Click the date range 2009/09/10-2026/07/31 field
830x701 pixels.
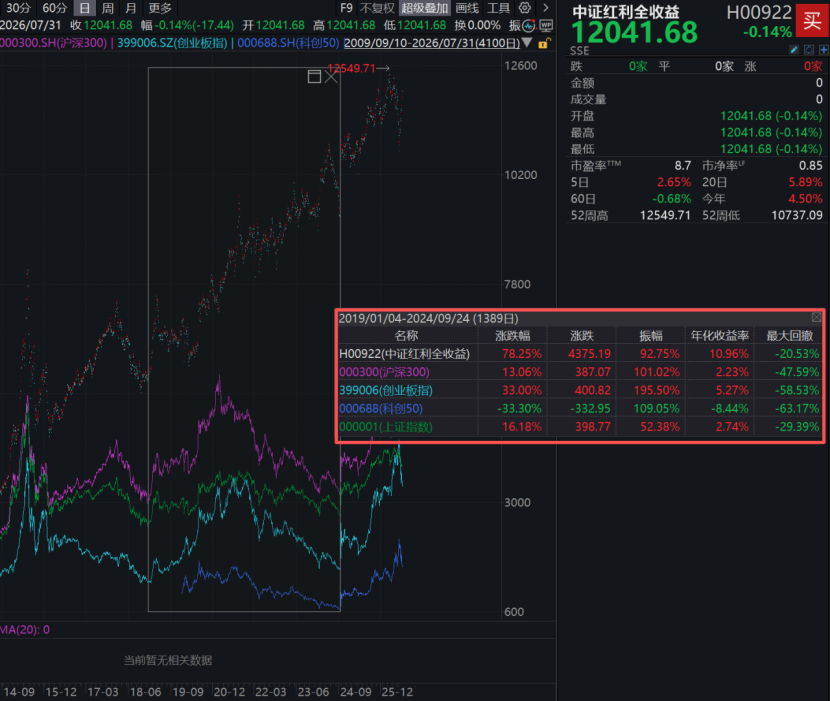[432, 43]
